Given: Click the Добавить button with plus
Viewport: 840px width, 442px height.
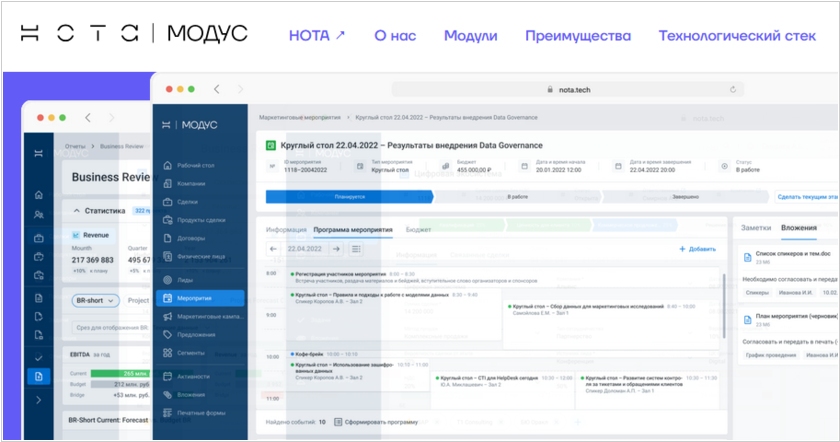Looking at the screenshot, I should coord(698,249).
